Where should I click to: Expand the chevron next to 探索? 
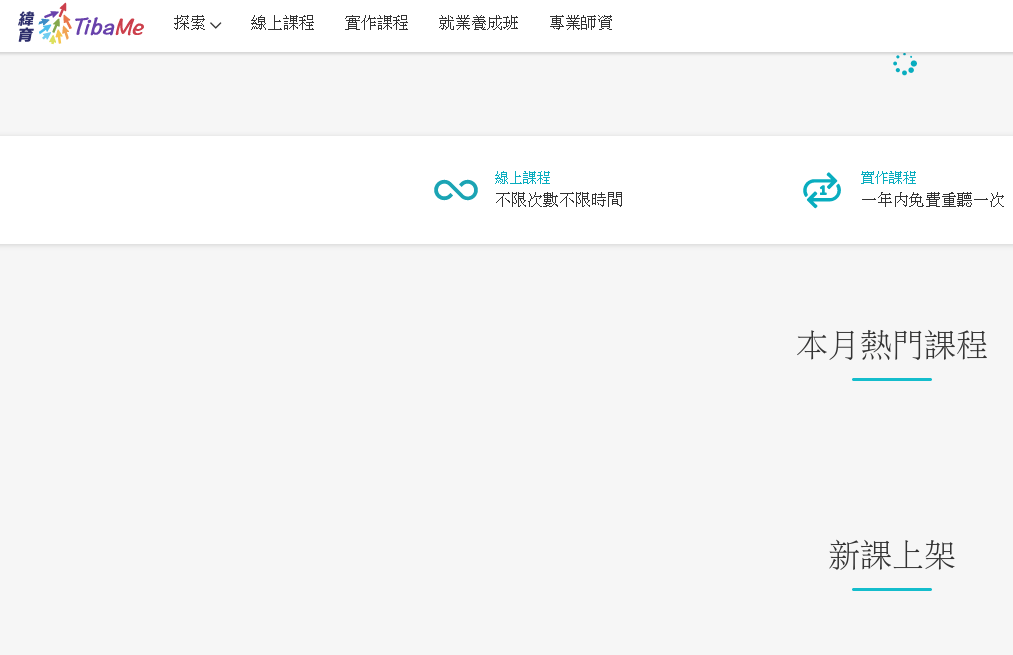pos(216,25)
